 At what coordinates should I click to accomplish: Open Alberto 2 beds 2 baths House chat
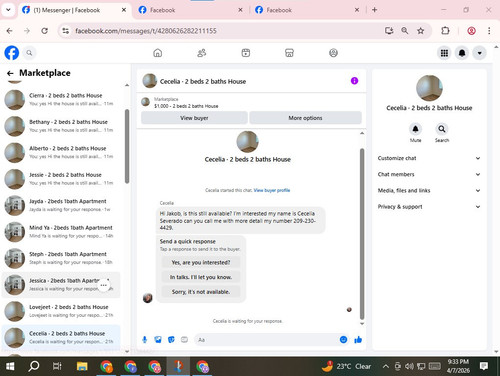pos(61,152)
